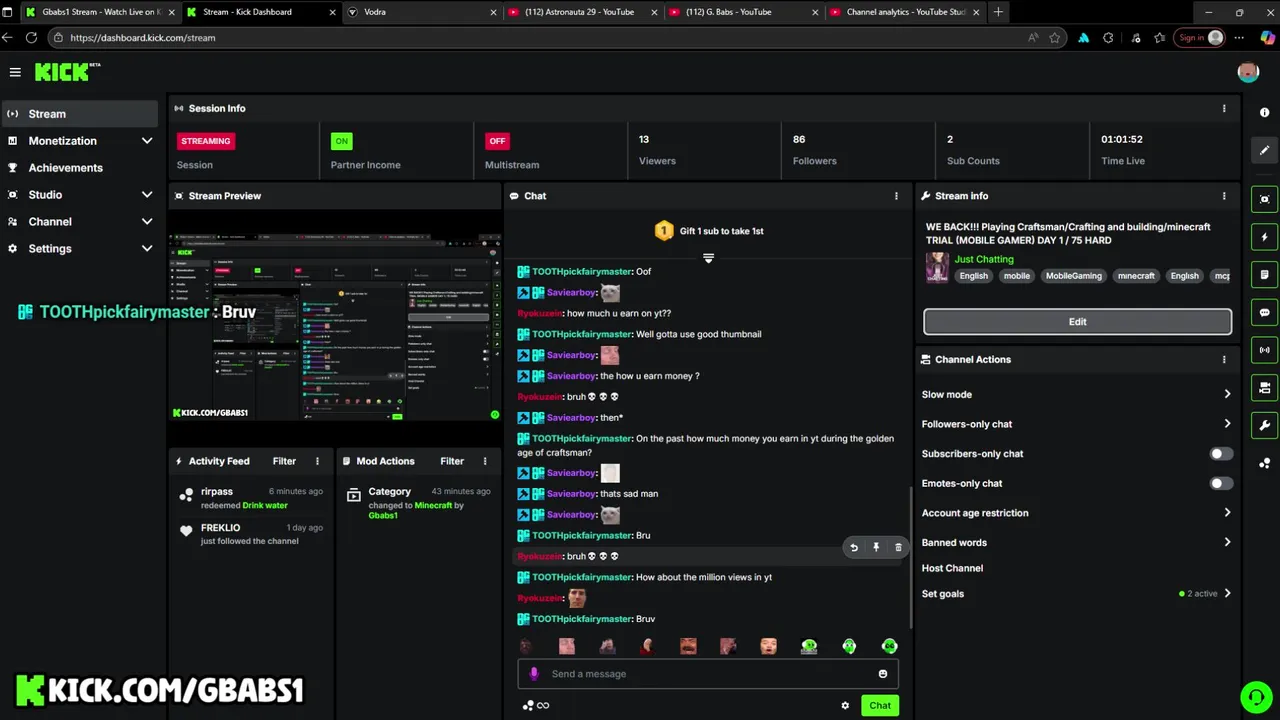Click the Send a message input field
This screenshot has height=720, width=1280.
[x=708, y=674]
